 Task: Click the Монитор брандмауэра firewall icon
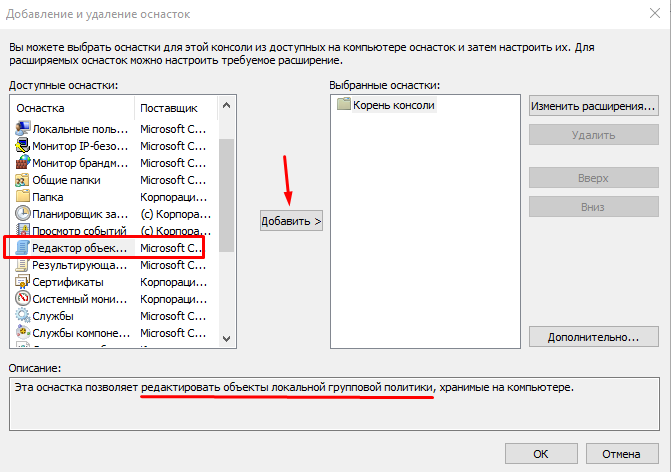click(x=22, y=163)
